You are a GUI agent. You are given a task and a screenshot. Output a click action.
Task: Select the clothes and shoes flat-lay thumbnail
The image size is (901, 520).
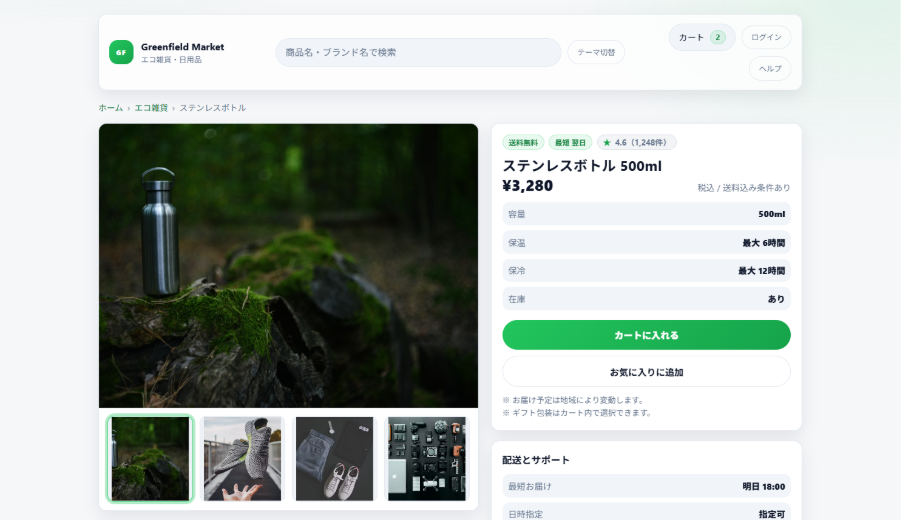click(334, 459)
